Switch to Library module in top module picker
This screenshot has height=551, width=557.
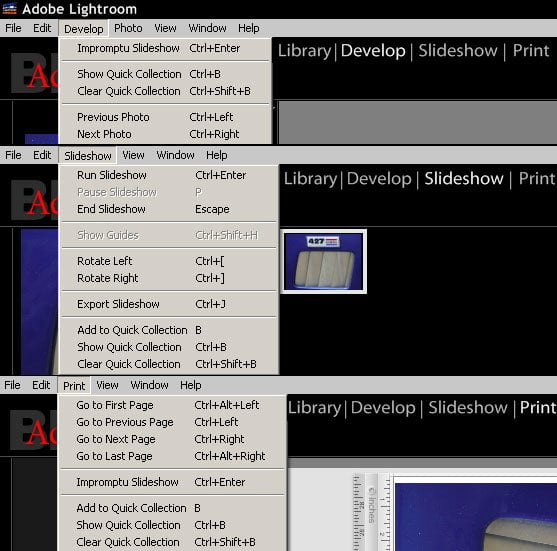[304, 50]
